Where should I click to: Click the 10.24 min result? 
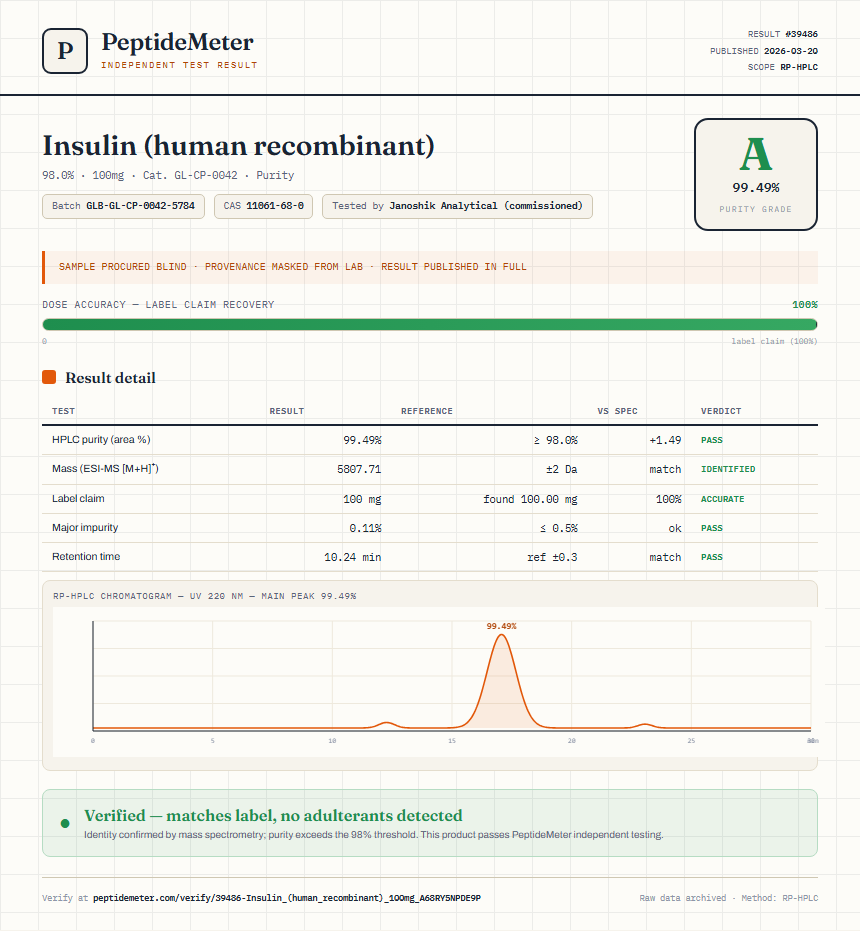353,557
